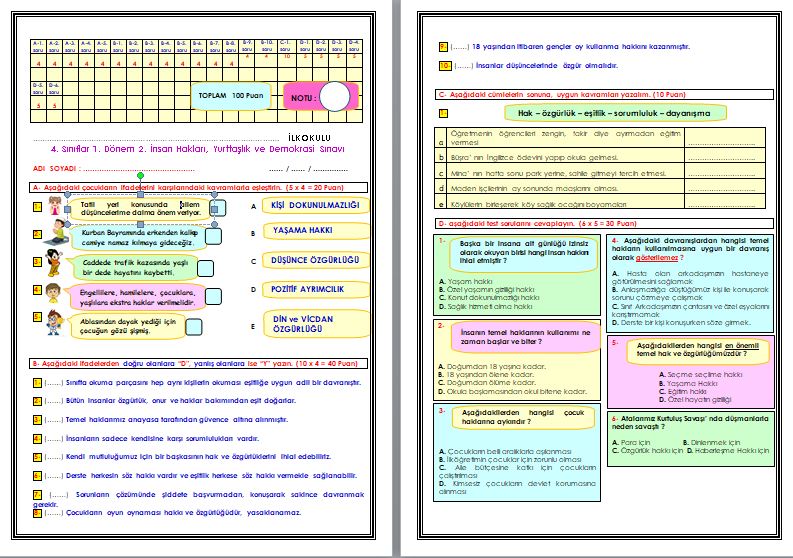
Task: Select the 'KİŞİ DOKUNULMAZLIĞI' concept box
Action: [316, 205]
